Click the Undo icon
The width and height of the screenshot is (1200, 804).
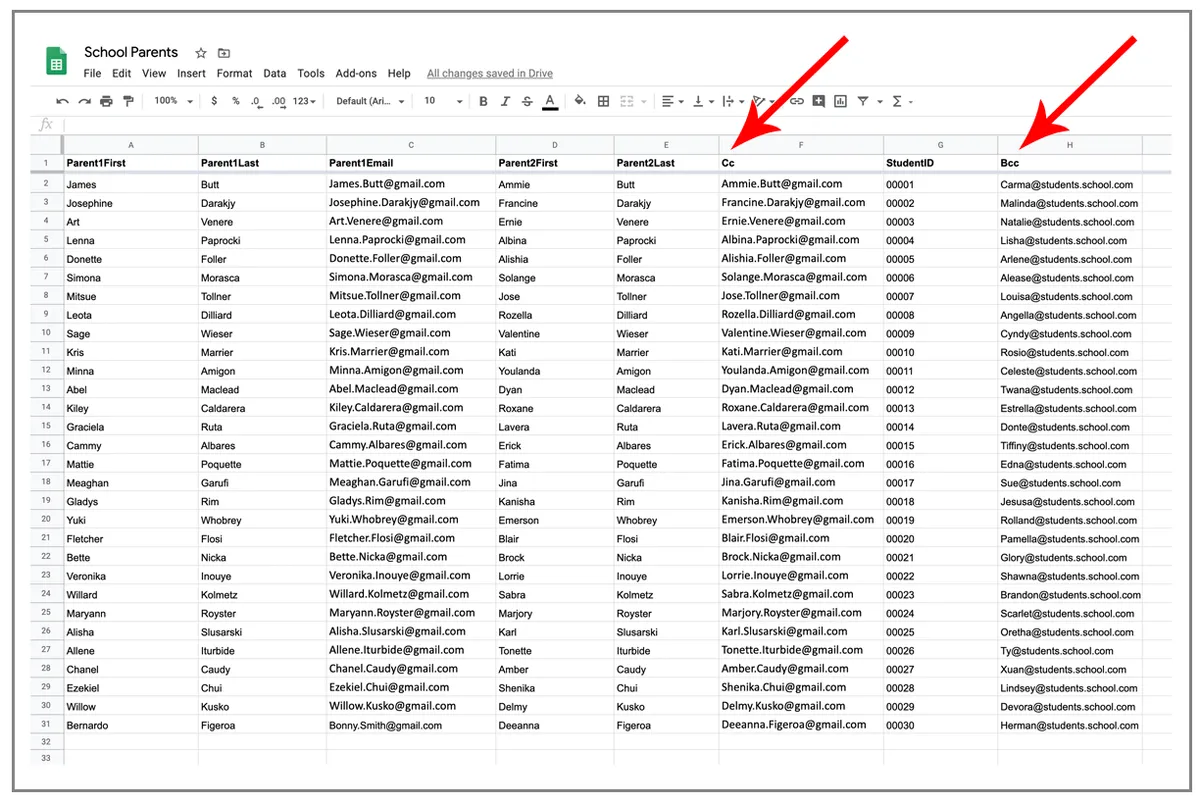pyautogui.click(x=63, y=101)
